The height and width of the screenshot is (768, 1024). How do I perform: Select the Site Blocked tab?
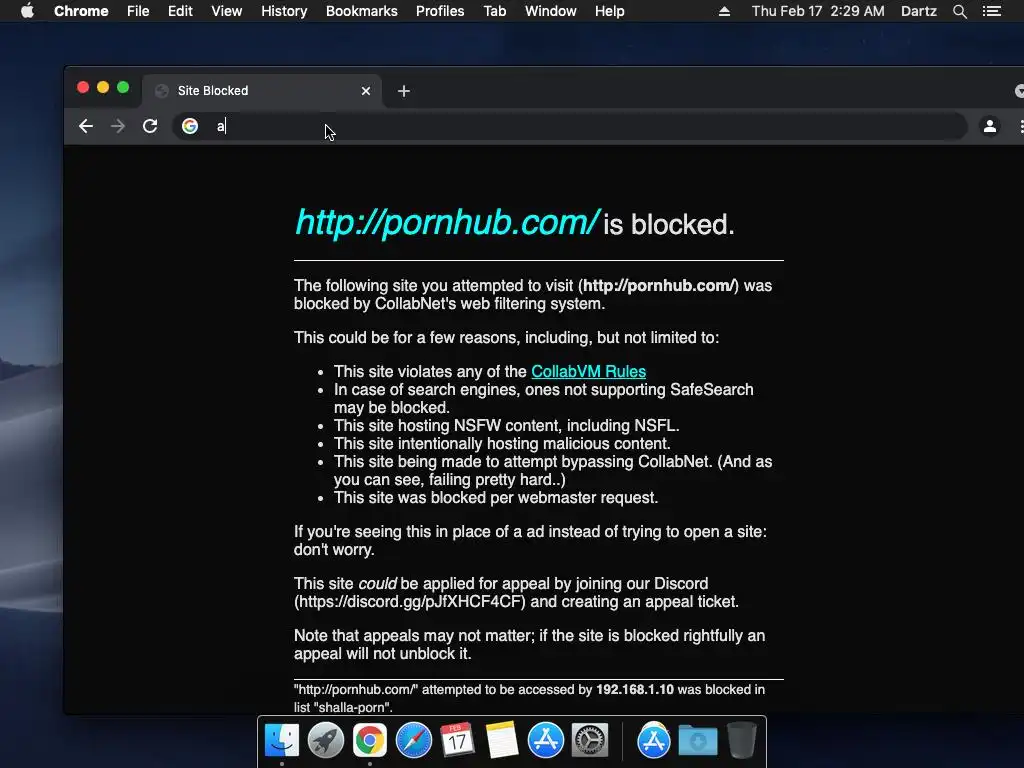261,91
